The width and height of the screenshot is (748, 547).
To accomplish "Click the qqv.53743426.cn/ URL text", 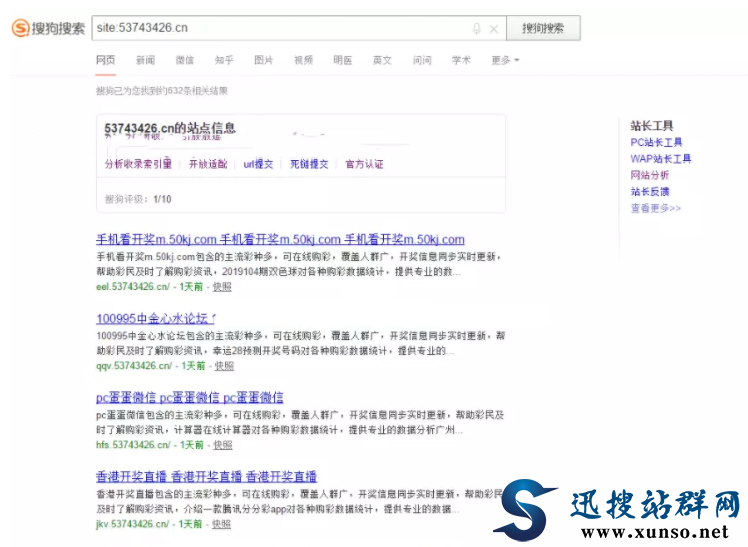I will 134,366.
